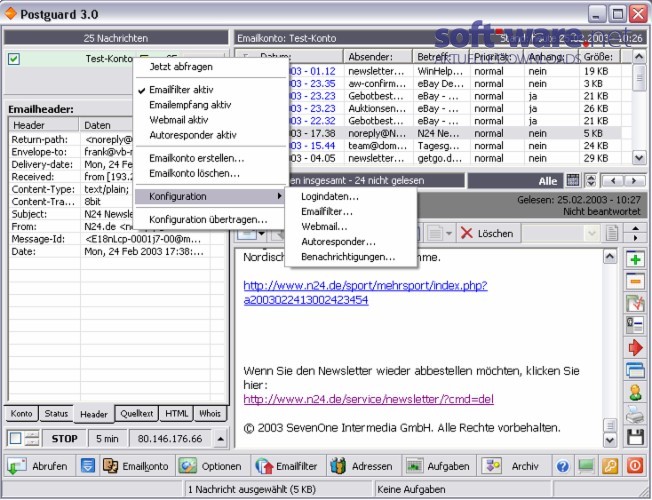652x500 pixels.
Task: Click the blue overlapping windows icon
Action: [x=635, y=370]
